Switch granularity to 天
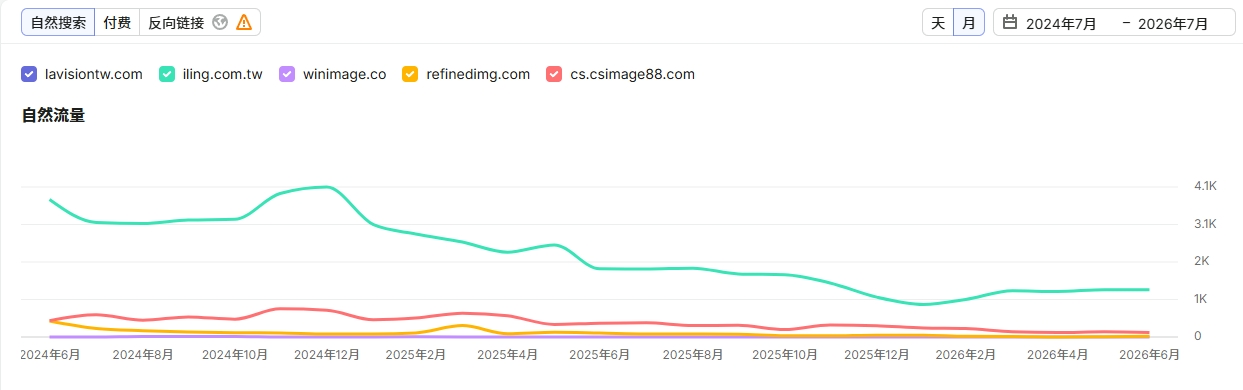 click(938, 22)
